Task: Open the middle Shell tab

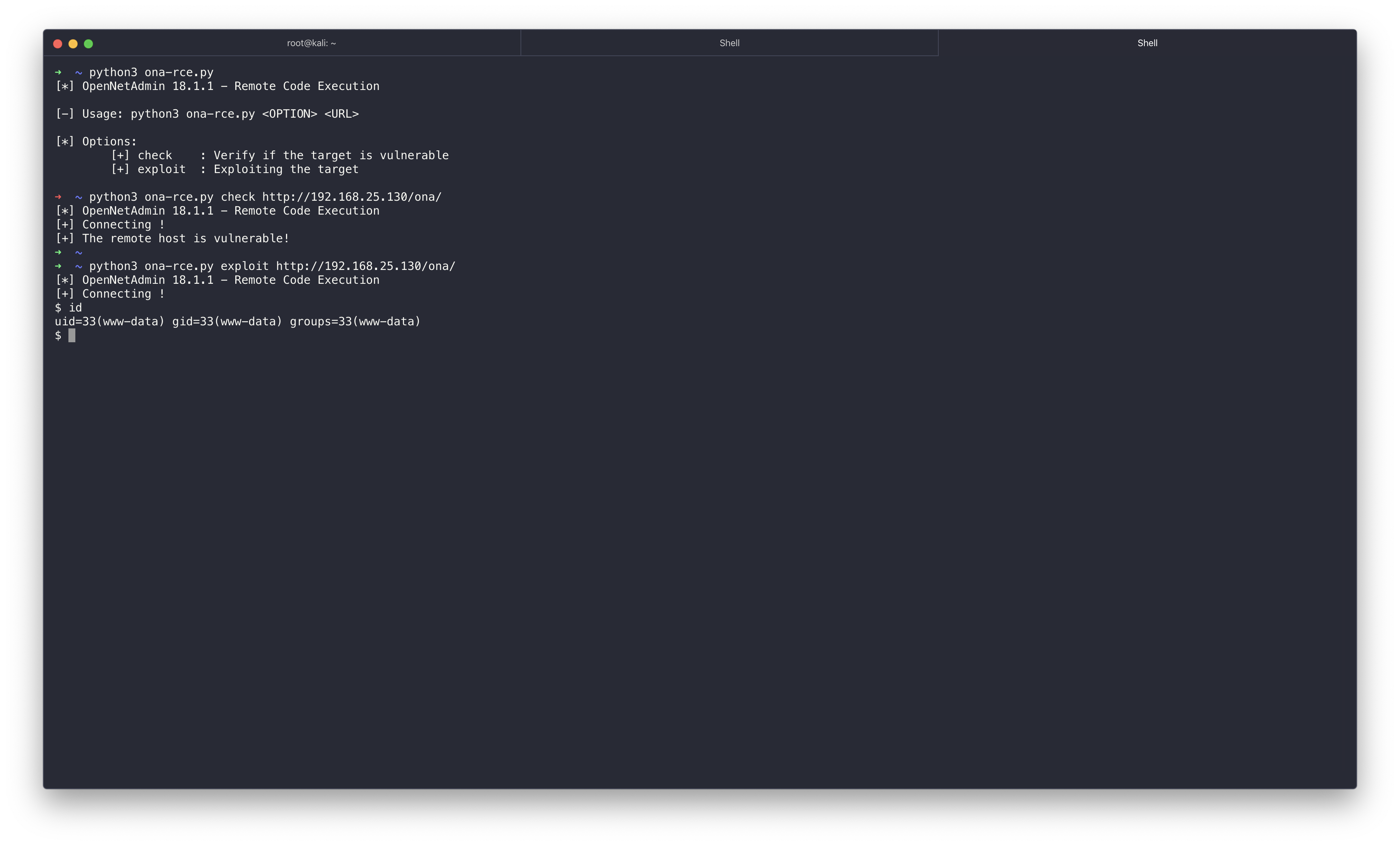Action: 729,43
